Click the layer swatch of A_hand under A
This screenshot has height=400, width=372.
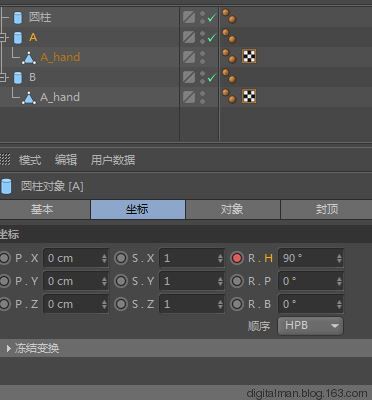click(x=189, y=57)
